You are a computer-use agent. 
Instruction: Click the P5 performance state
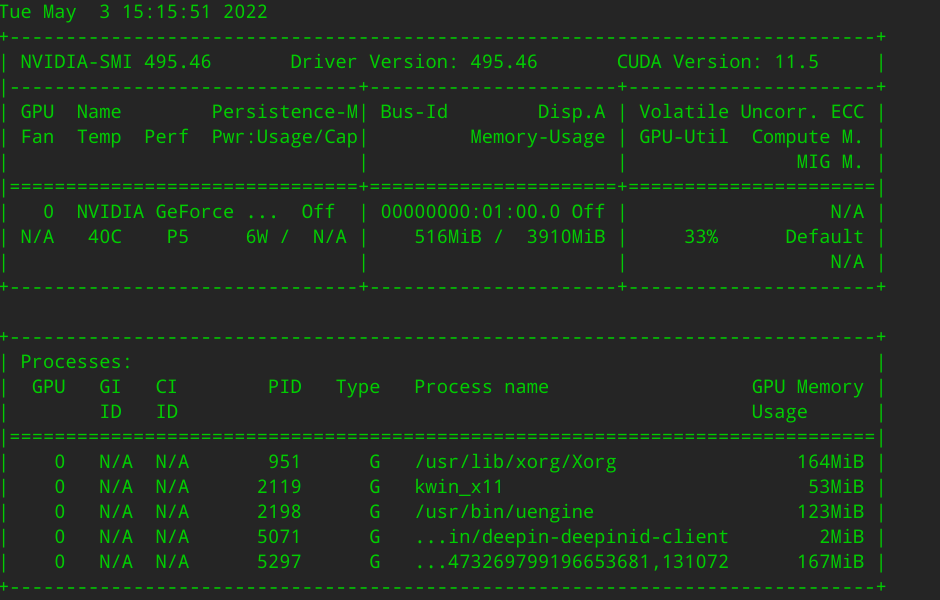(x=177, y=237)
